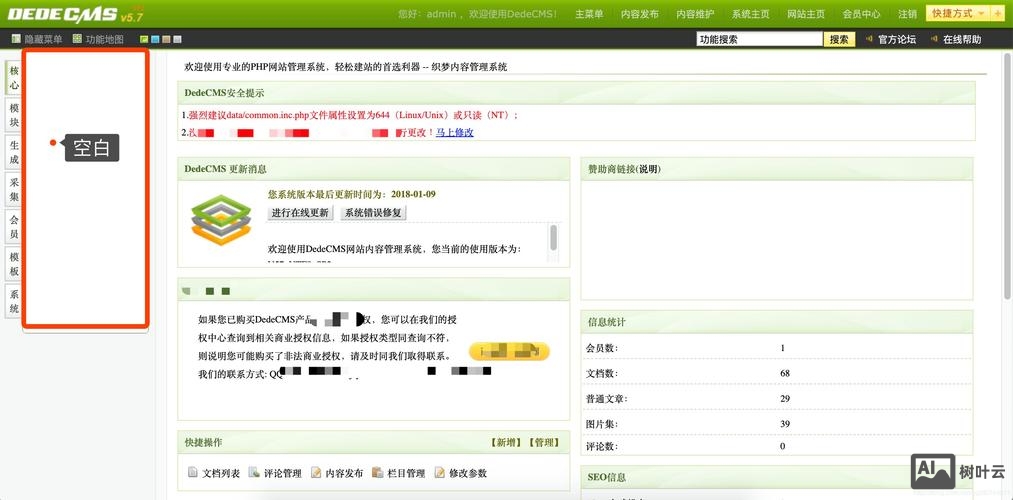Click the 搜索 button
The image size is (1013, 500).
click(839, 39)
